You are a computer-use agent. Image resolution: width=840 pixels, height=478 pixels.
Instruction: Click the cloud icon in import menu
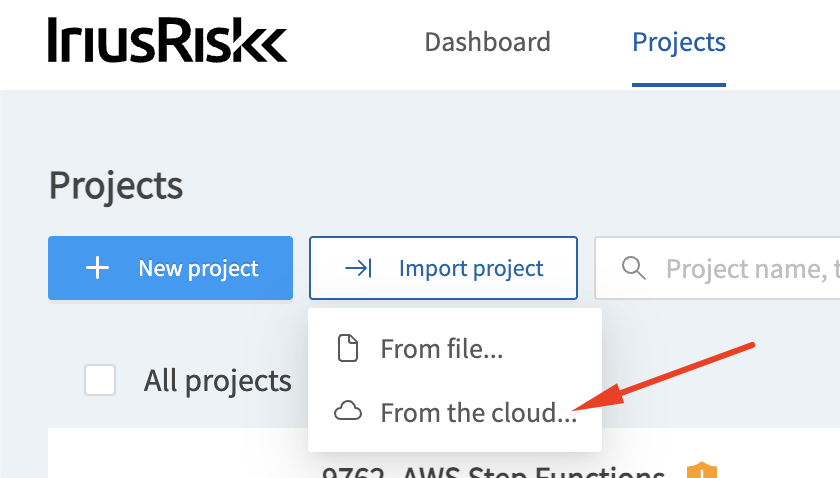(x=348, y=412)
